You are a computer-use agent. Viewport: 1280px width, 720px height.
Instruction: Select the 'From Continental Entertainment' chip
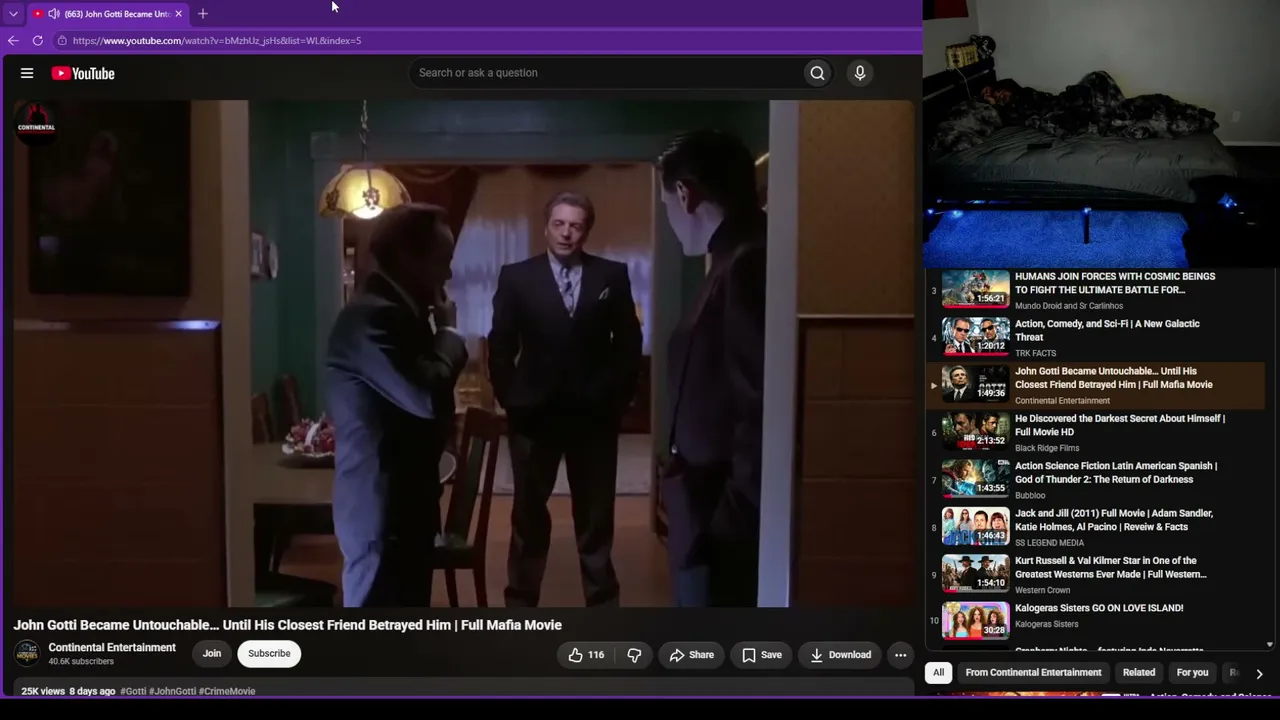coord(1033,673)
